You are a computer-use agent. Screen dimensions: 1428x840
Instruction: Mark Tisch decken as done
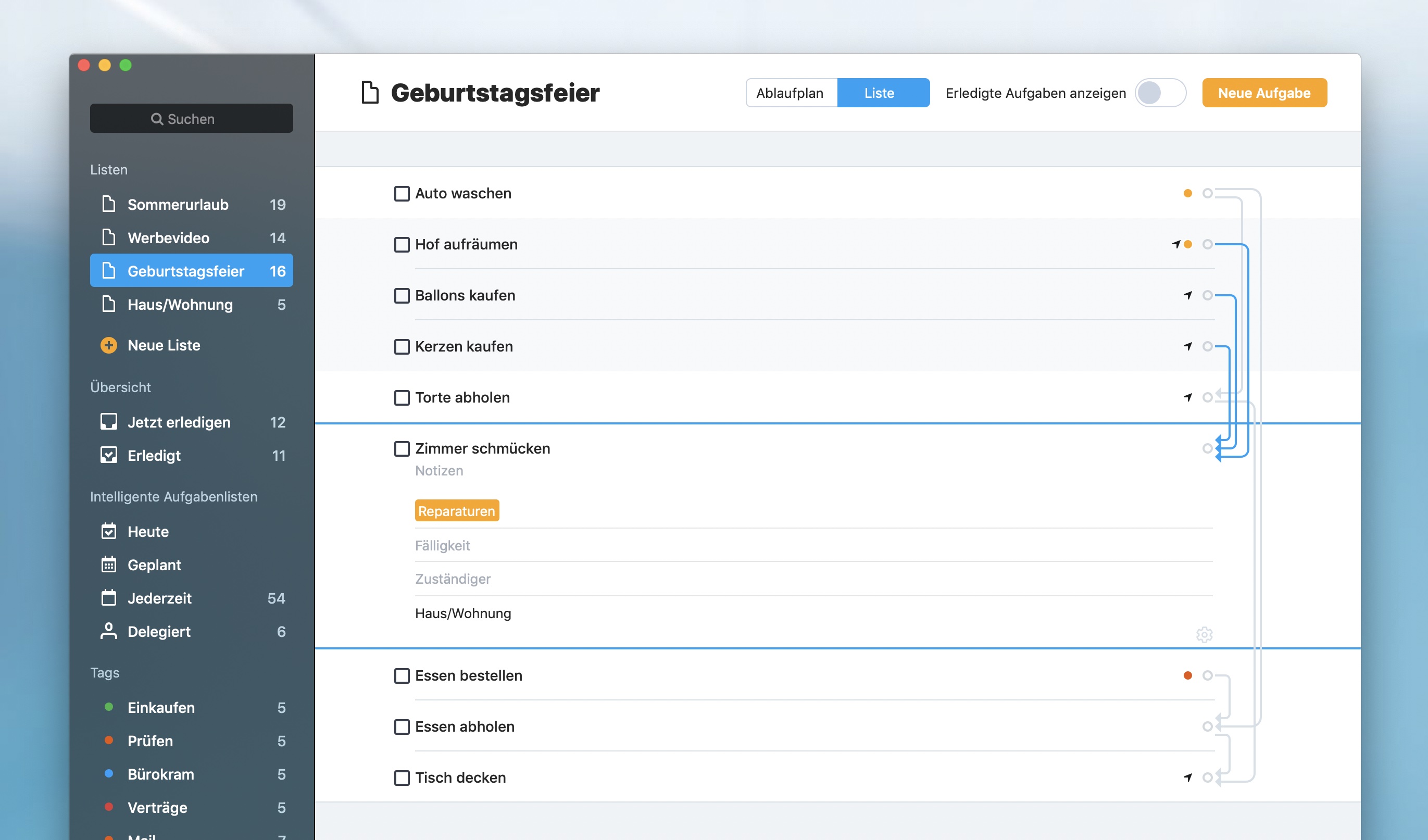click(x=402, y=778)
